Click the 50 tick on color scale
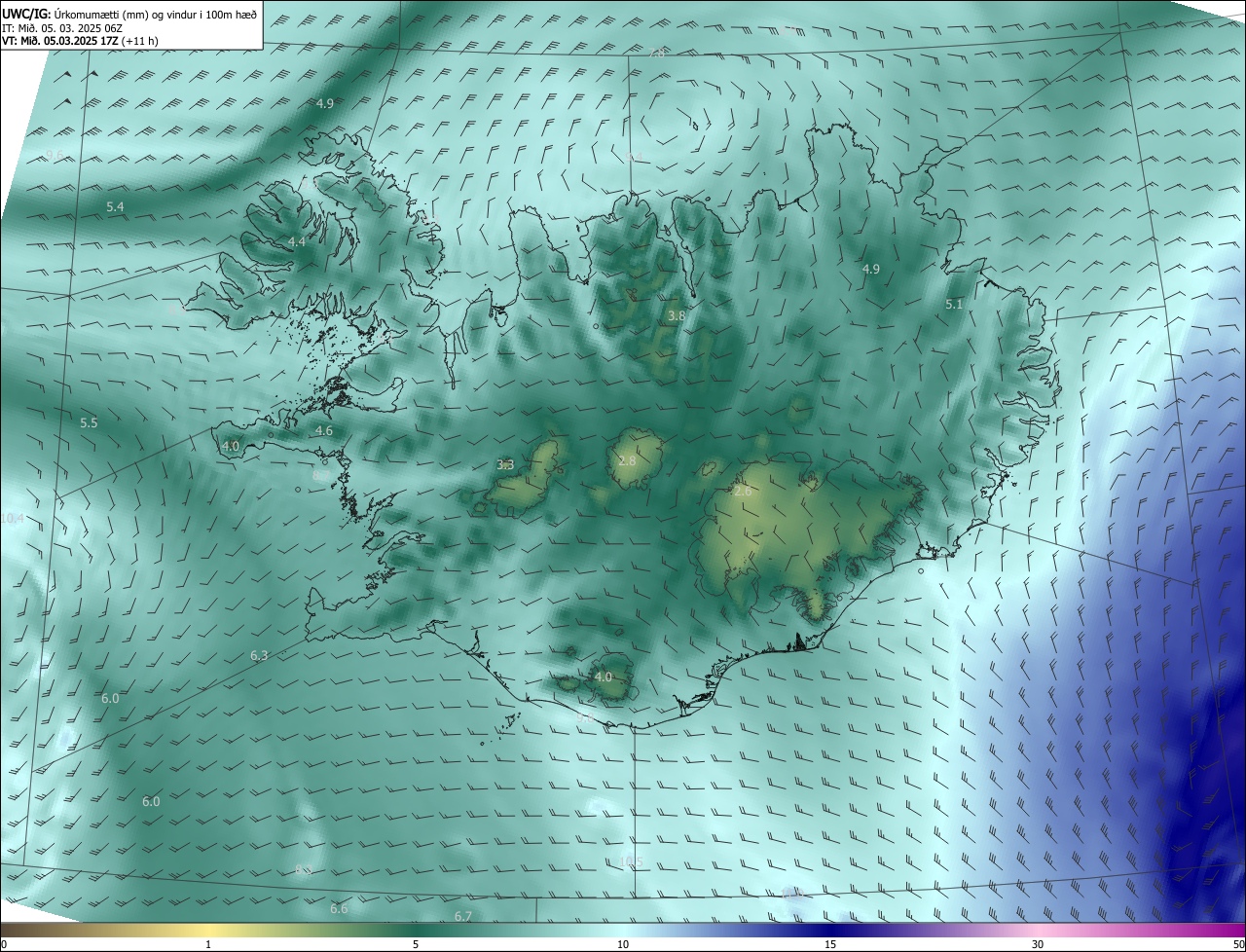 [1238, 944]
